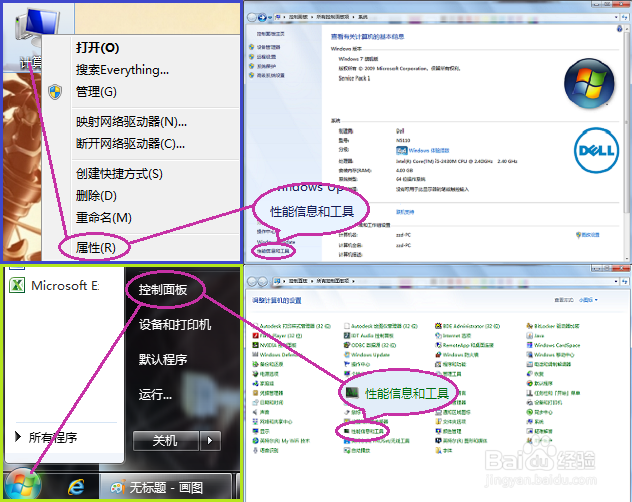Image resolution: width=632 pixels, height=502 pixels.
Task: Click the 控制面板主页 sidebar link
Action: coord(270,34)
